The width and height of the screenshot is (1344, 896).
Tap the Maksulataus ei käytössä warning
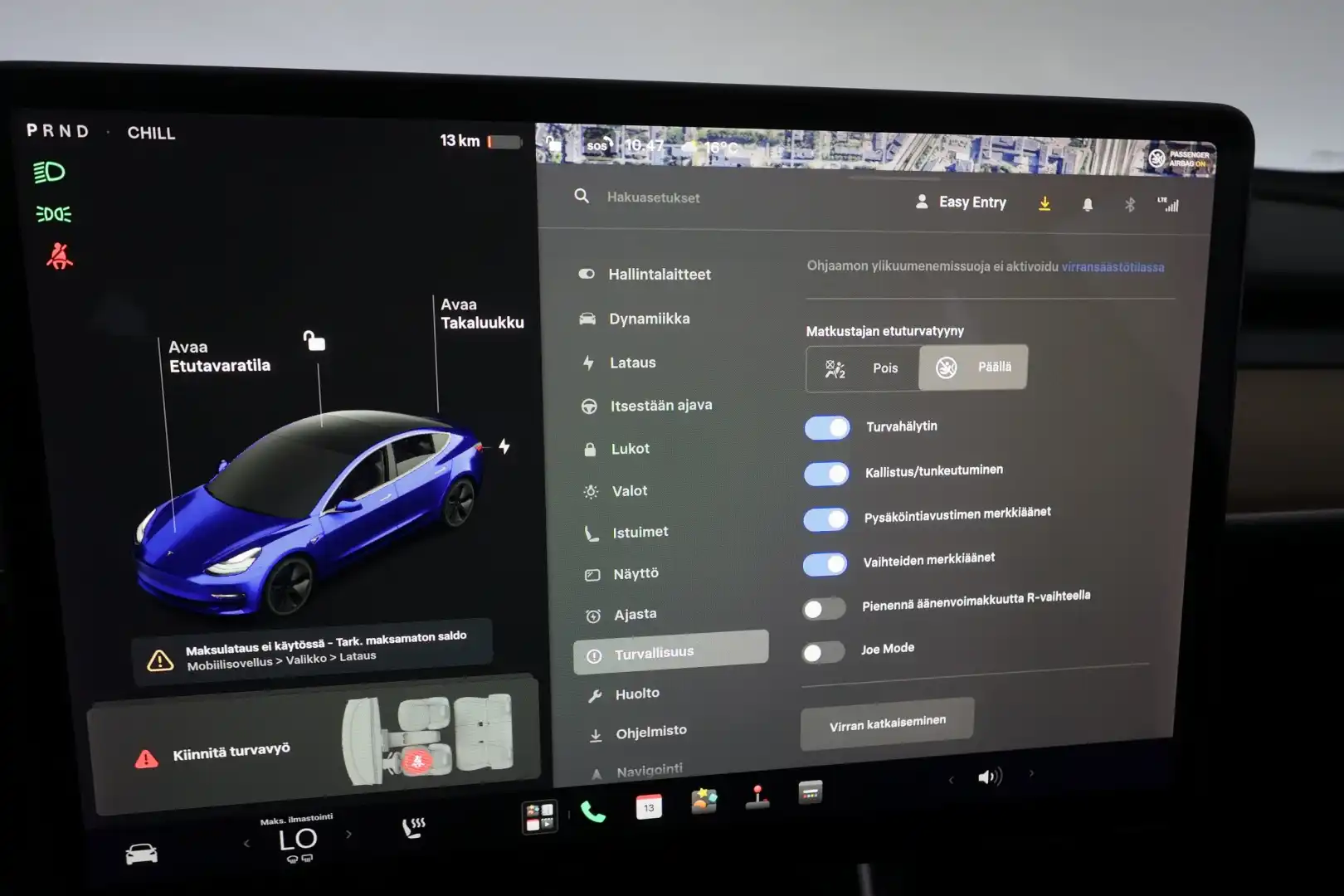coord(313,650)
